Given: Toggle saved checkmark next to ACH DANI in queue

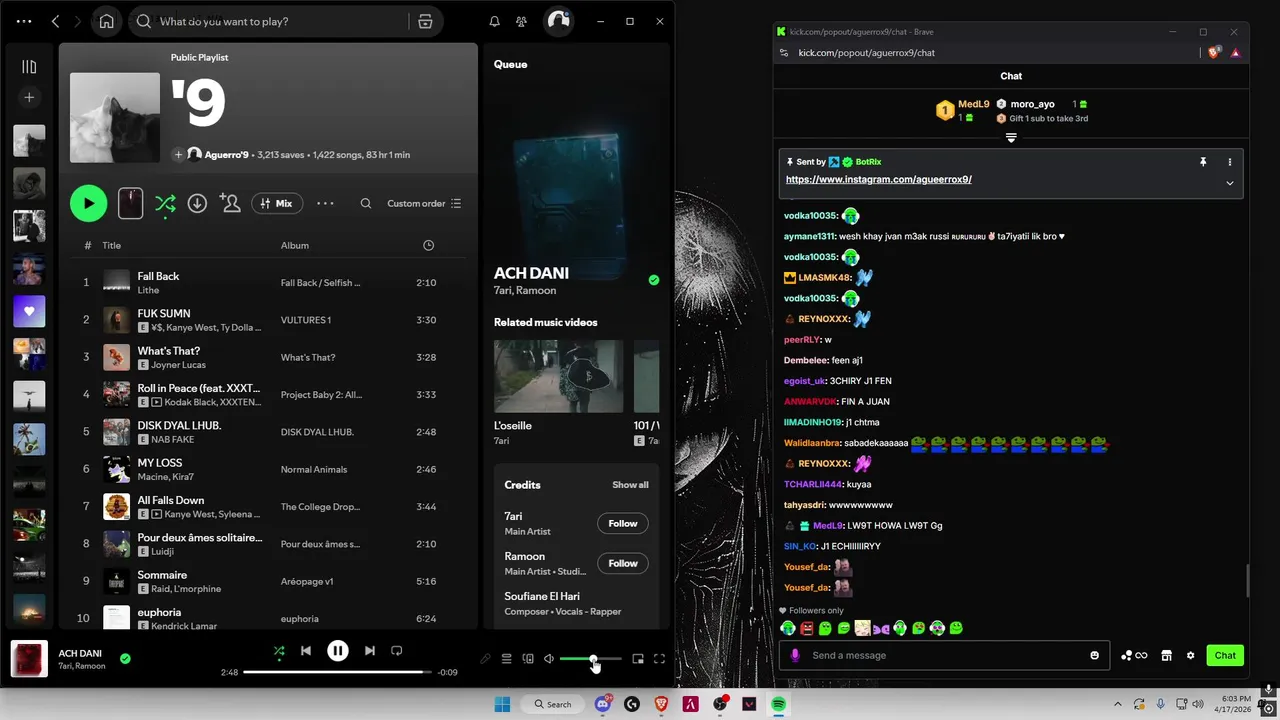Looking at the screenshot, I should [653, 280].
